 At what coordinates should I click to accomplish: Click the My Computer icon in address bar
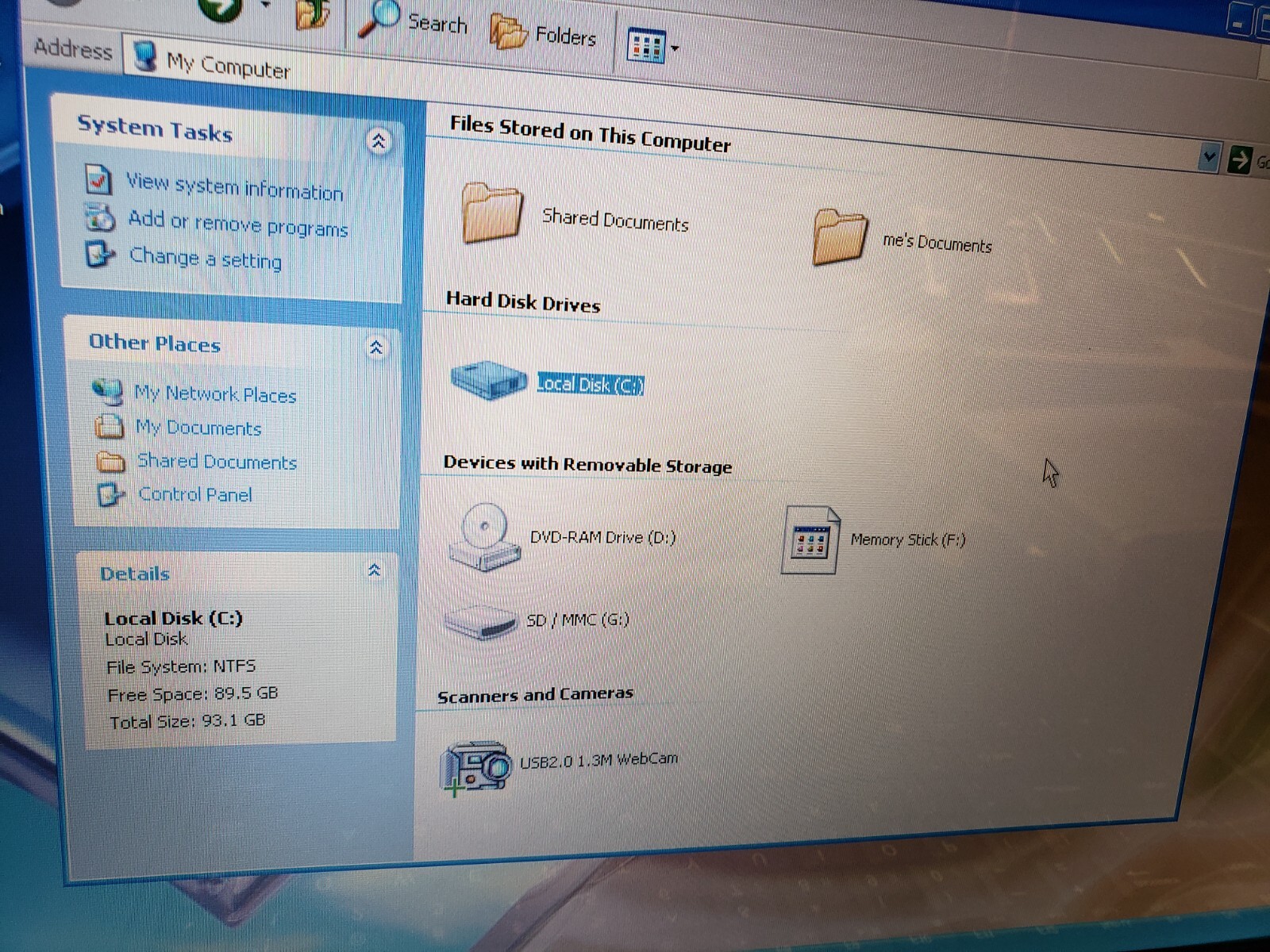click(145, 55)
